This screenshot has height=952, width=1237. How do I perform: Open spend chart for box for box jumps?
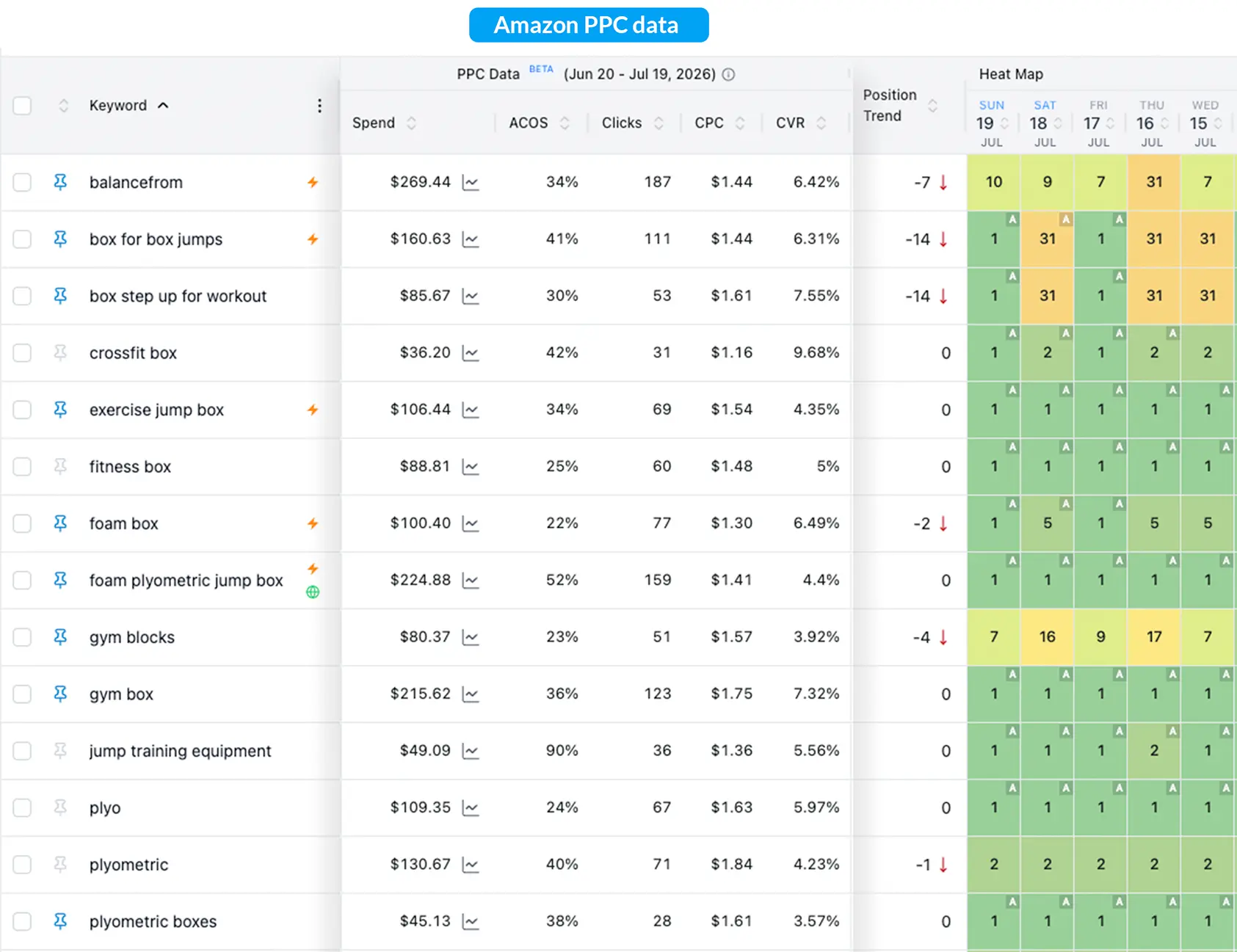471,239
